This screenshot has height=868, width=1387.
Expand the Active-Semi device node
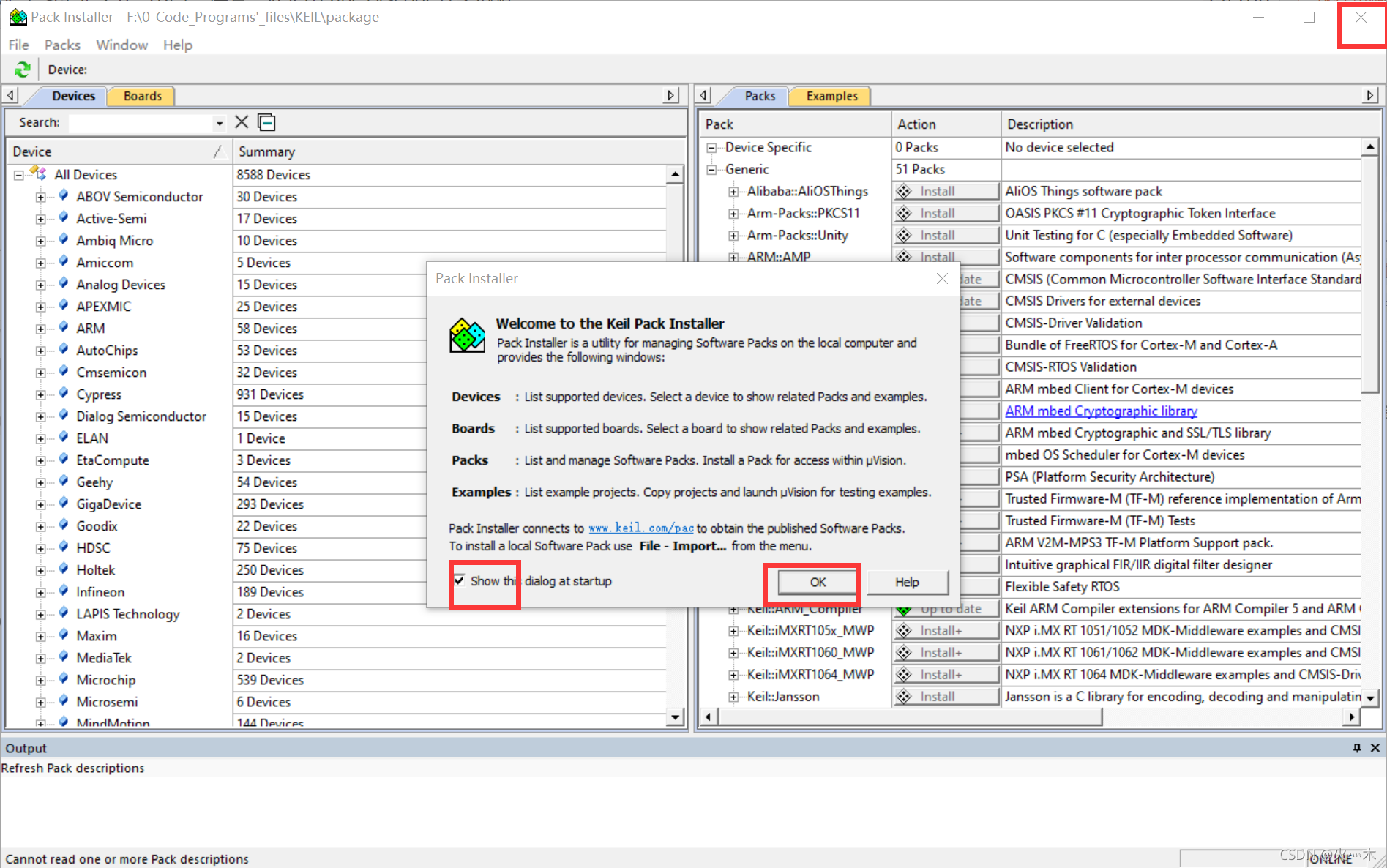[x=41, y=219]
